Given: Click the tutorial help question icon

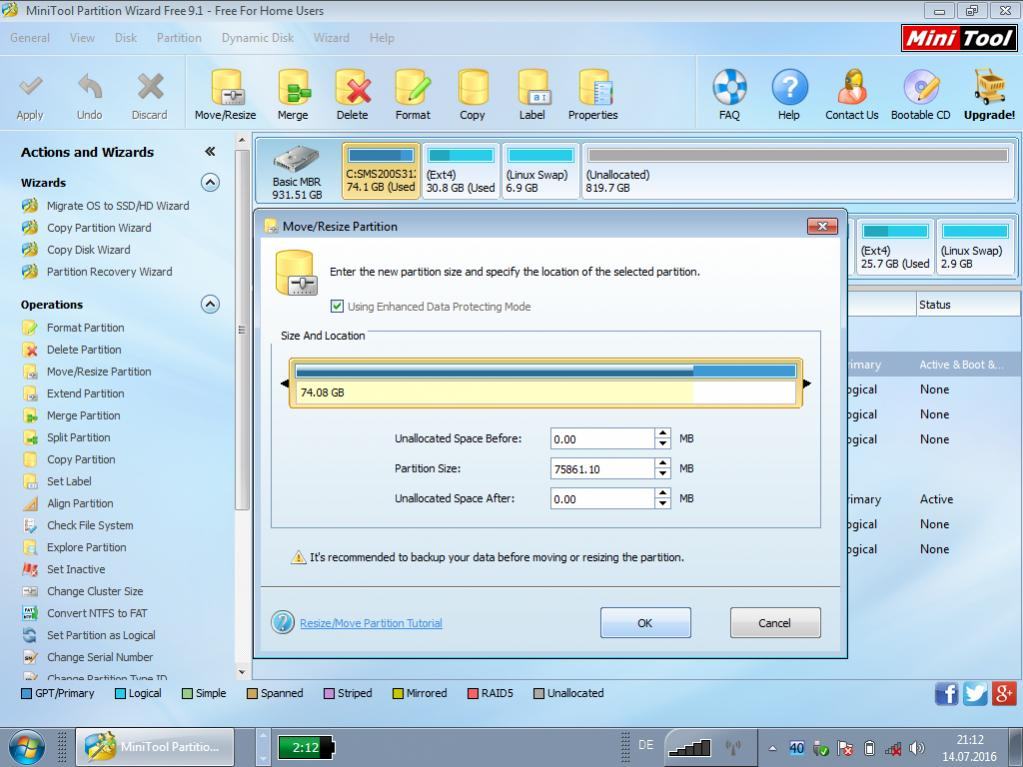Looking at the screenshot, I should [282, 622].
